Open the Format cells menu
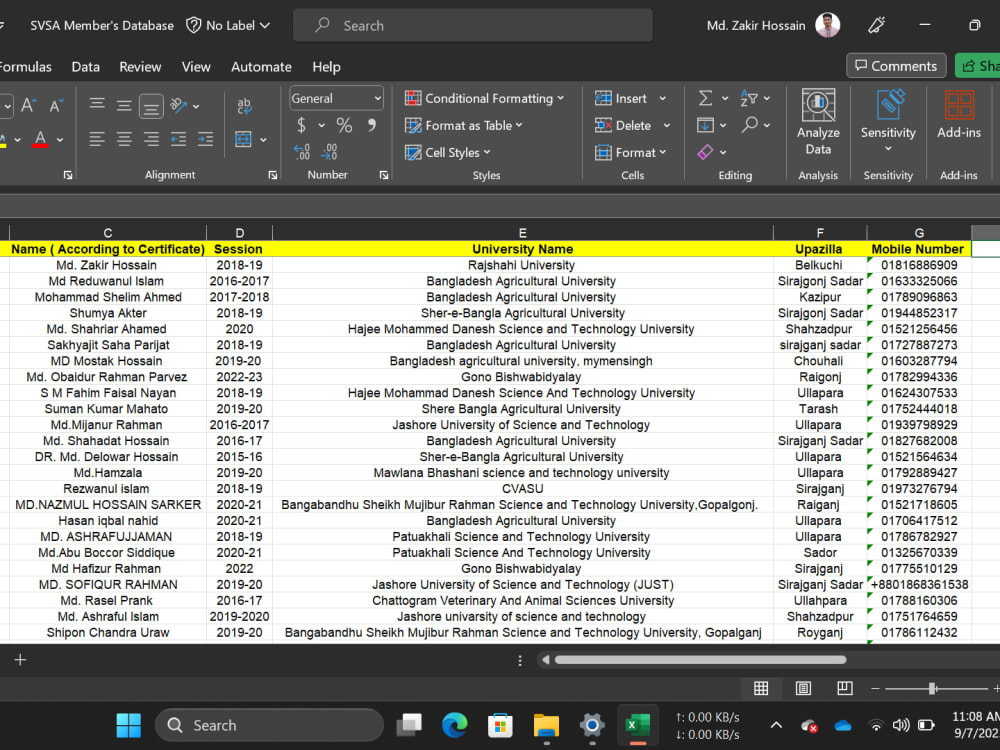 [631, 152]
